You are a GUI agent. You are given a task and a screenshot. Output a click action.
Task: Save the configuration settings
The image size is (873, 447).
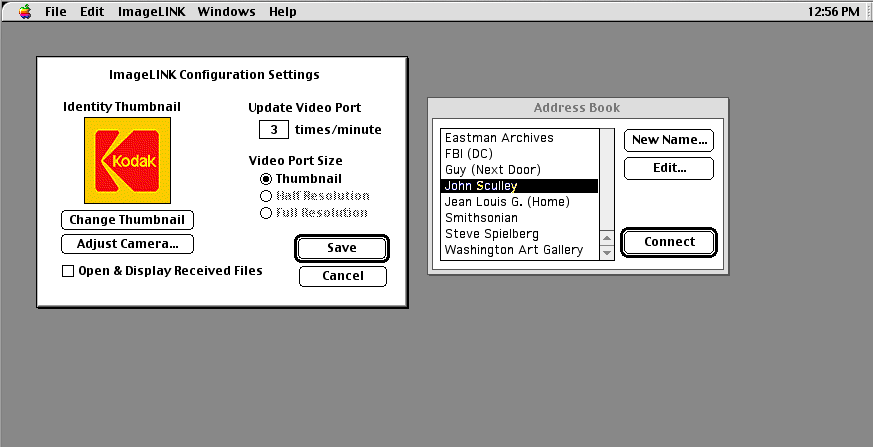[342, 248]
